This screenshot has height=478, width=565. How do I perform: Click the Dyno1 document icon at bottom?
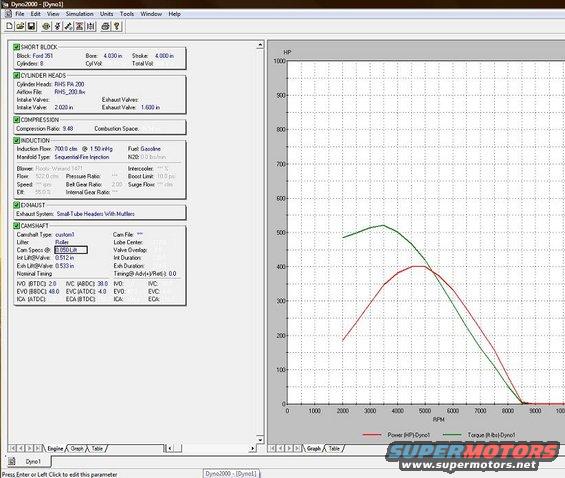(12, 461)
